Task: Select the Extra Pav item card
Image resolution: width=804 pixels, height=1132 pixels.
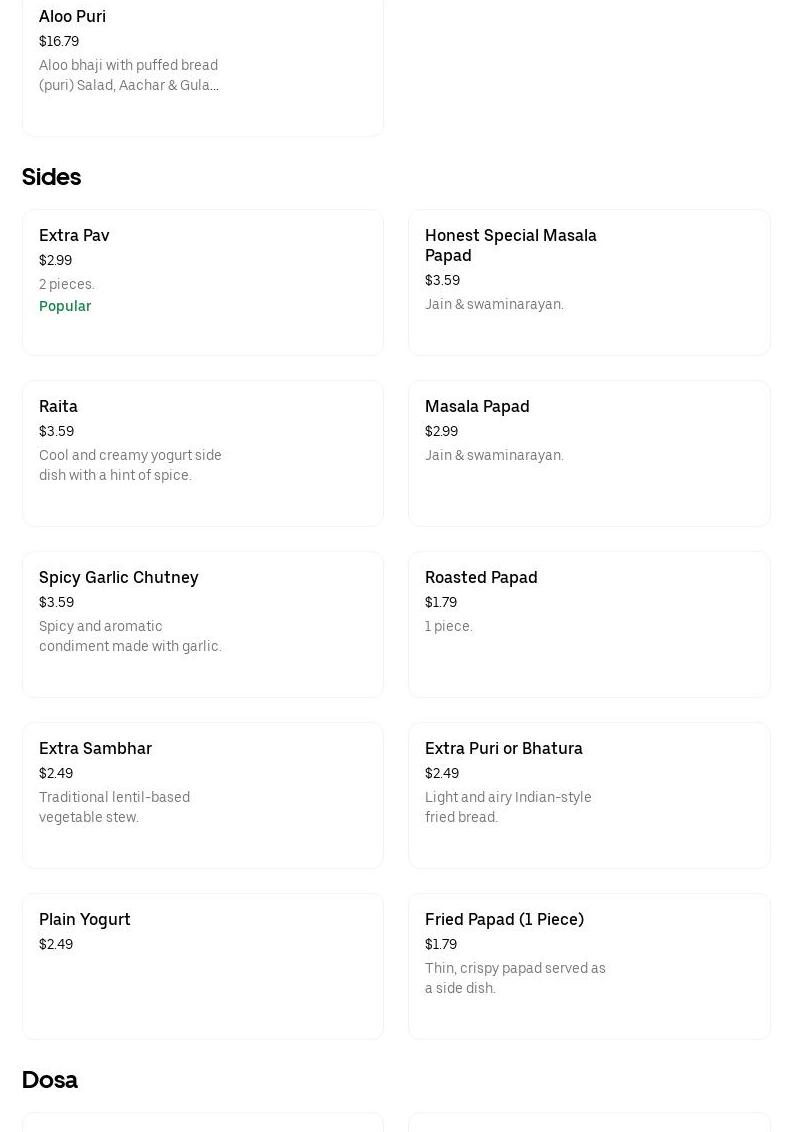Action: 202,282
